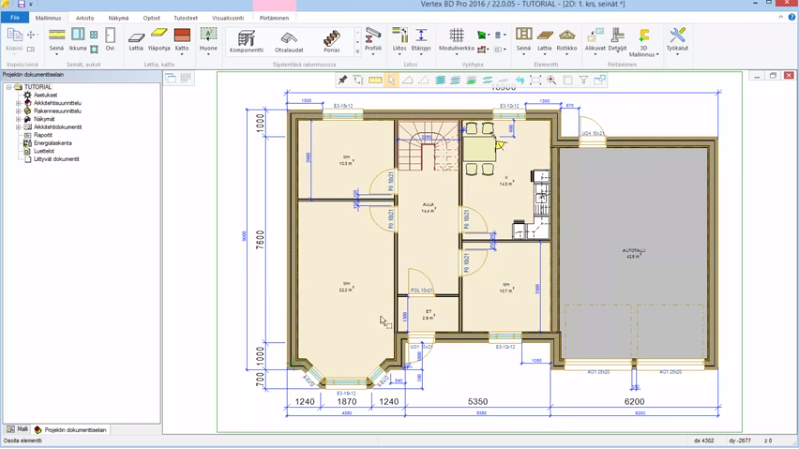Select the Portras stairs tool

(x=331, y=40)
